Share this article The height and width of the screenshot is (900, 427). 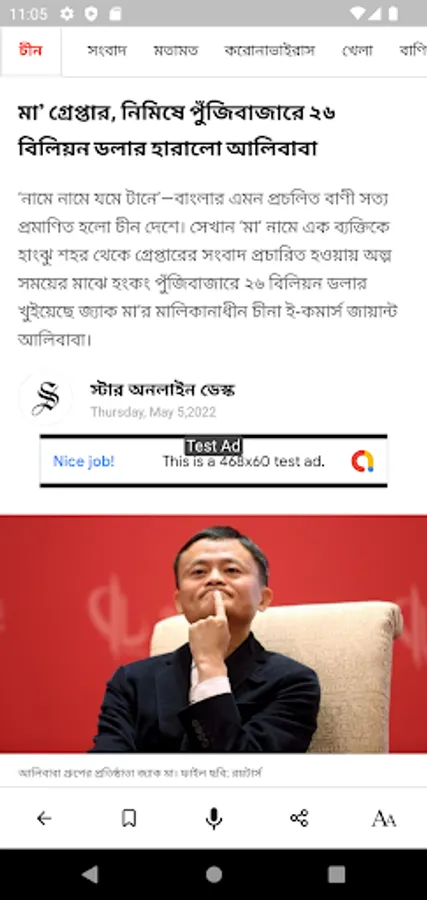(x=299, y=818)
